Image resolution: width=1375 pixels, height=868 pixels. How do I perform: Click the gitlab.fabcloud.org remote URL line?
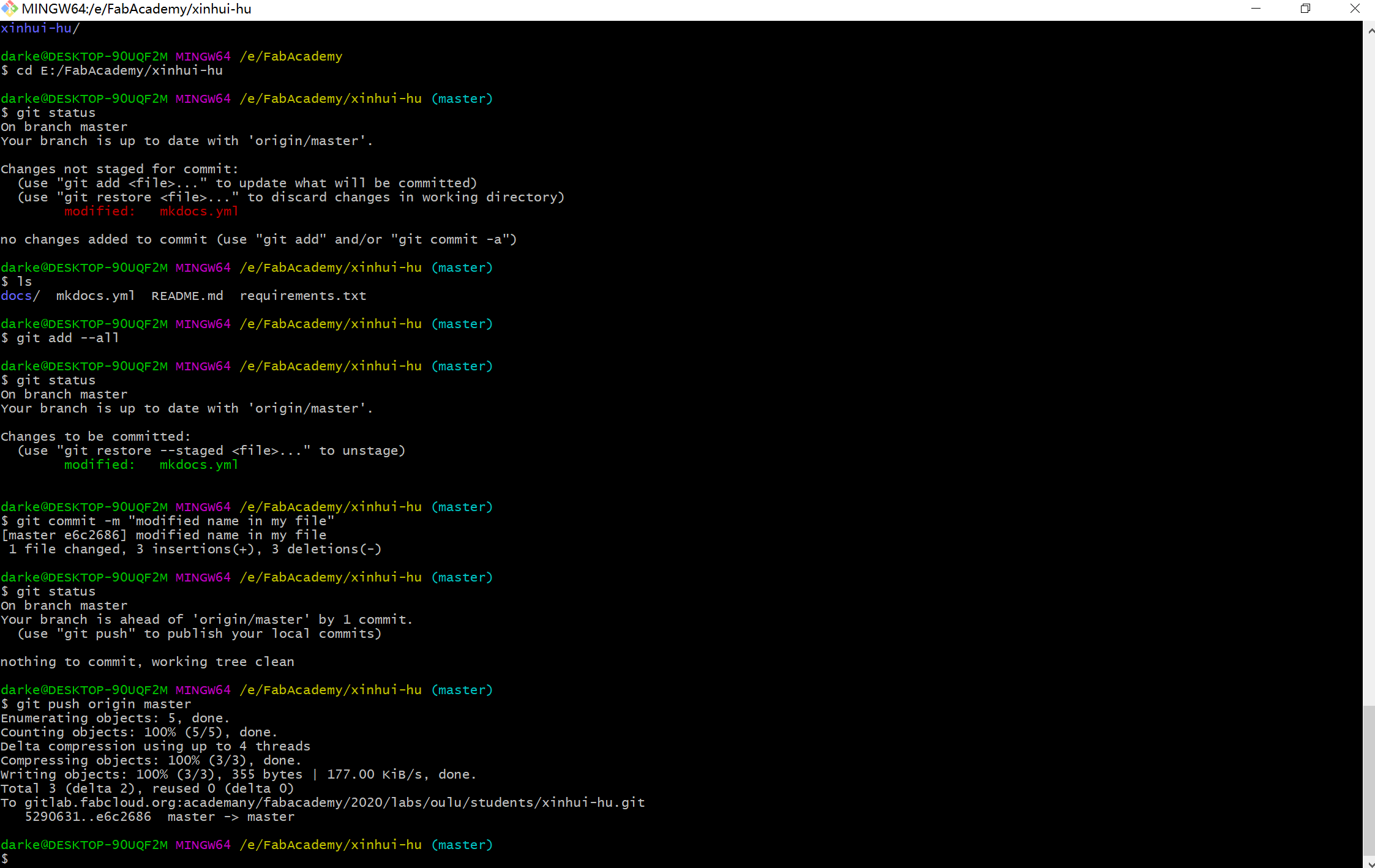coord(323,803)
